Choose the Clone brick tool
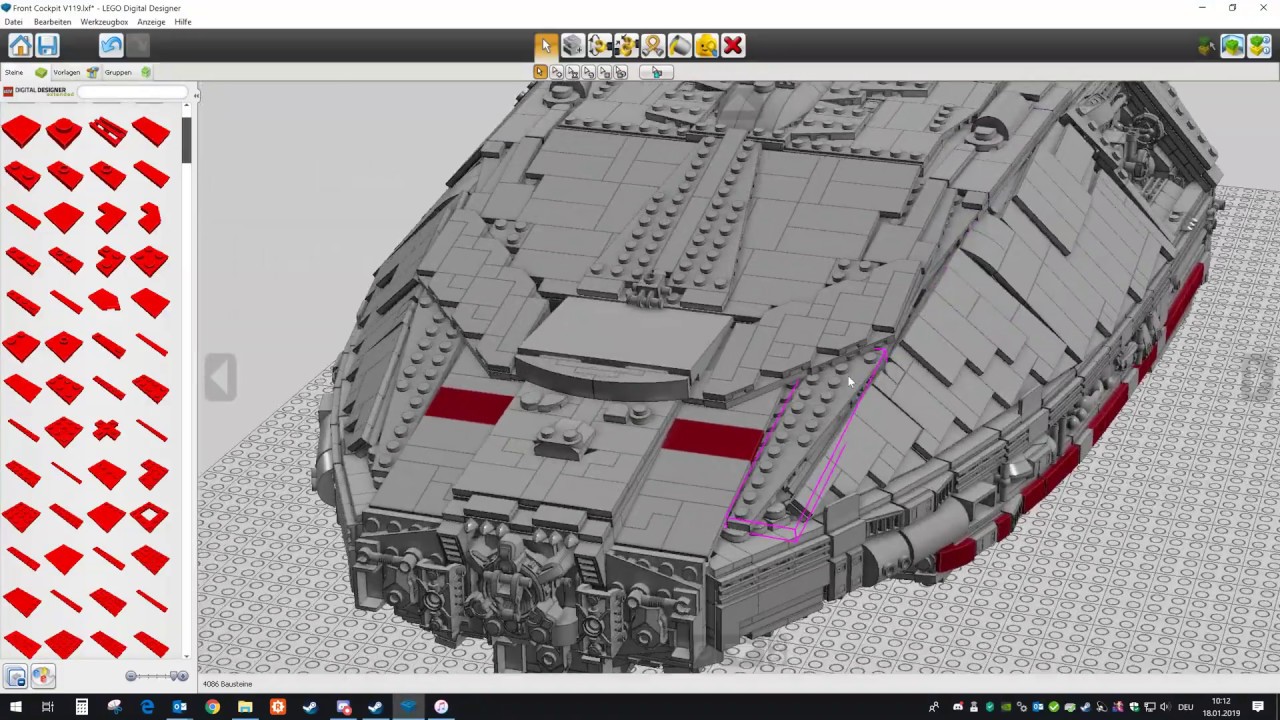Viewport: 1280px width, 720px height. pos(572,45)
